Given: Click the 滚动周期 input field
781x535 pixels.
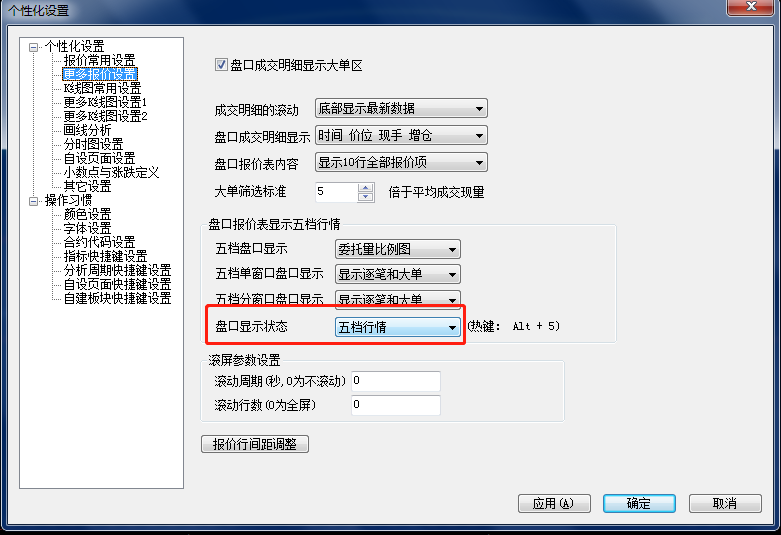Looking at the screenshot, I should coord(395,381).
